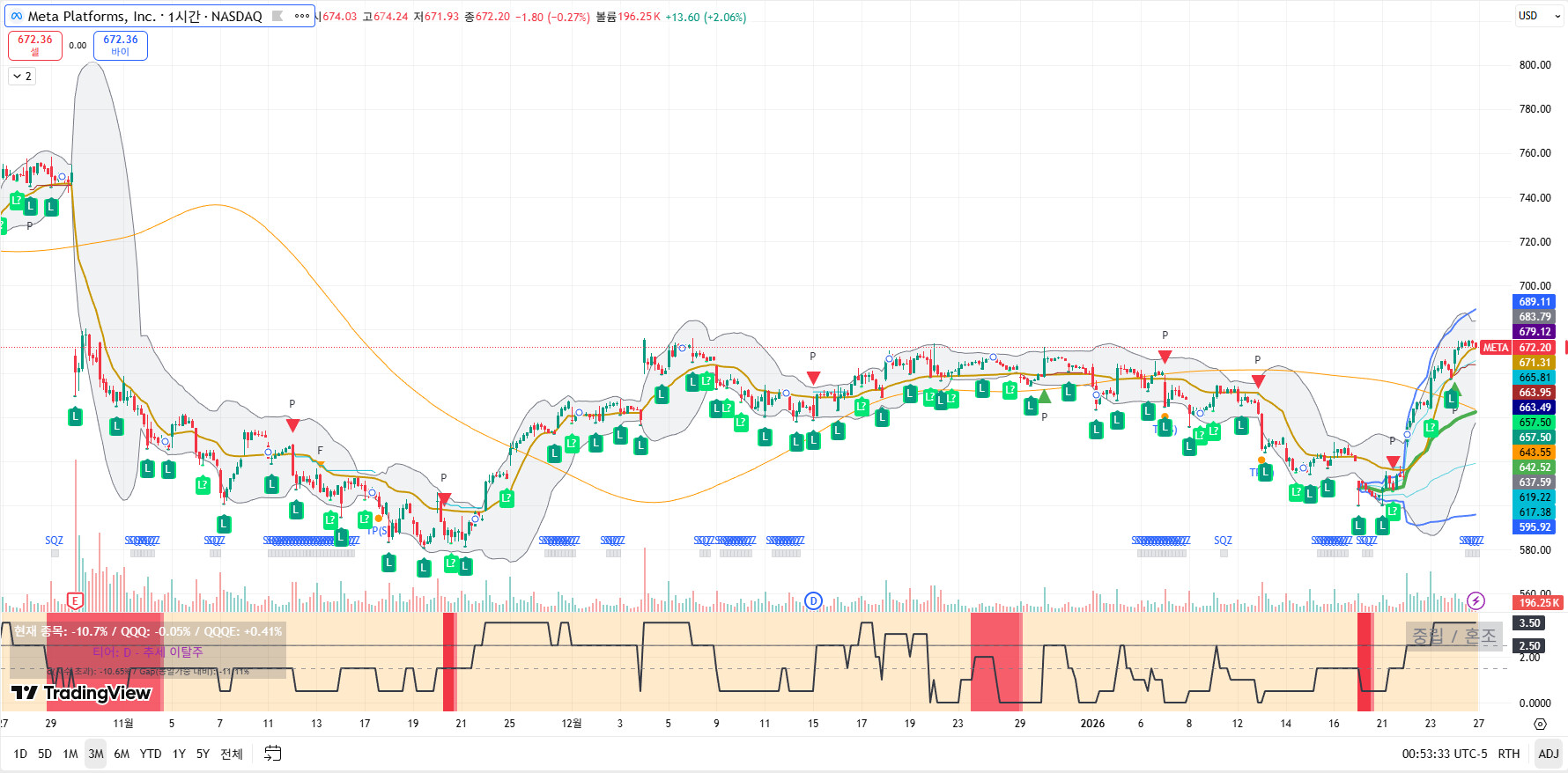Expand the collapsed indicator legend marked 2

coord(23,77)
